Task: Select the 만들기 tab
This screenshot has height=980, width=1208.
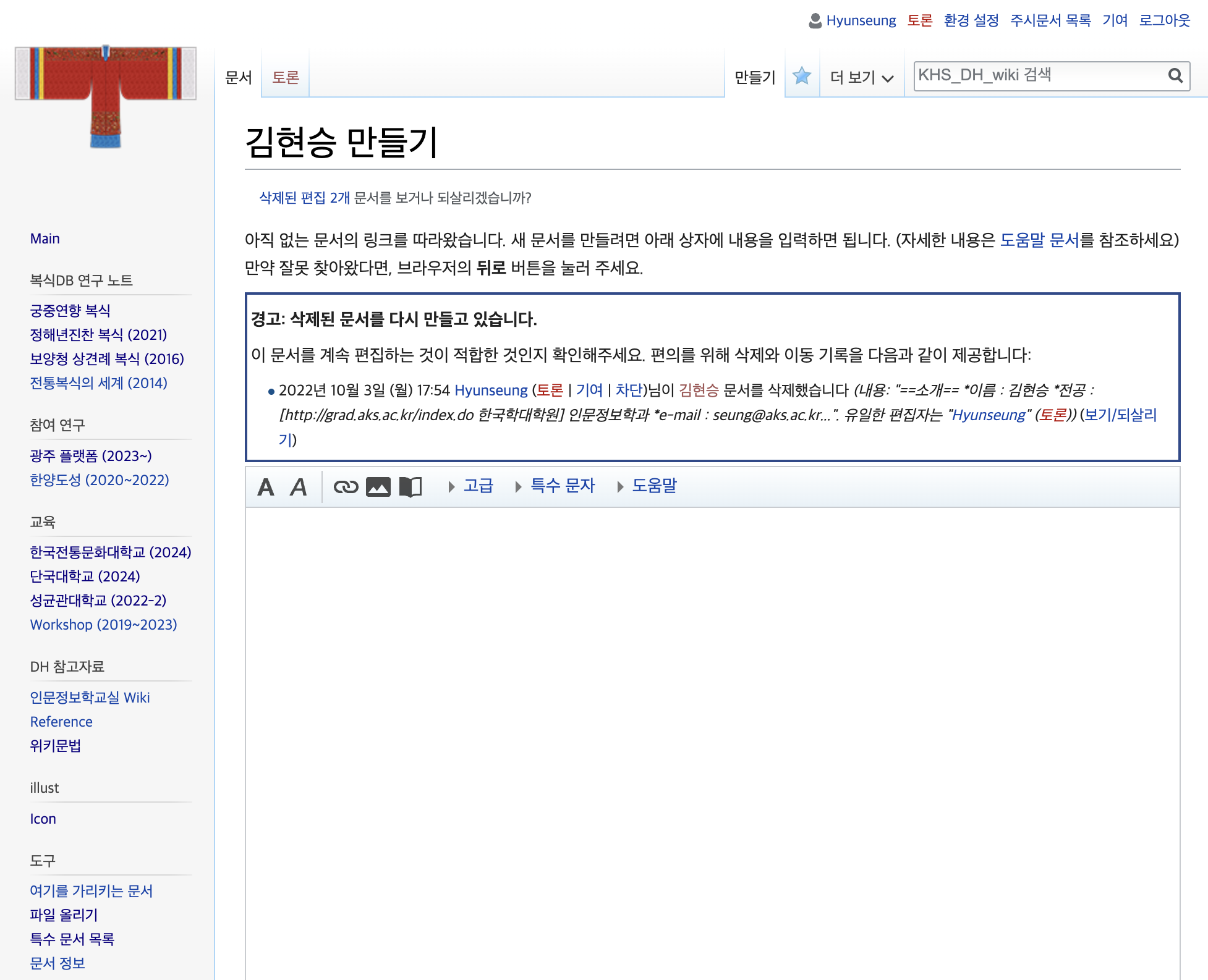Action: pyautogui.click(x=755, y=77)
